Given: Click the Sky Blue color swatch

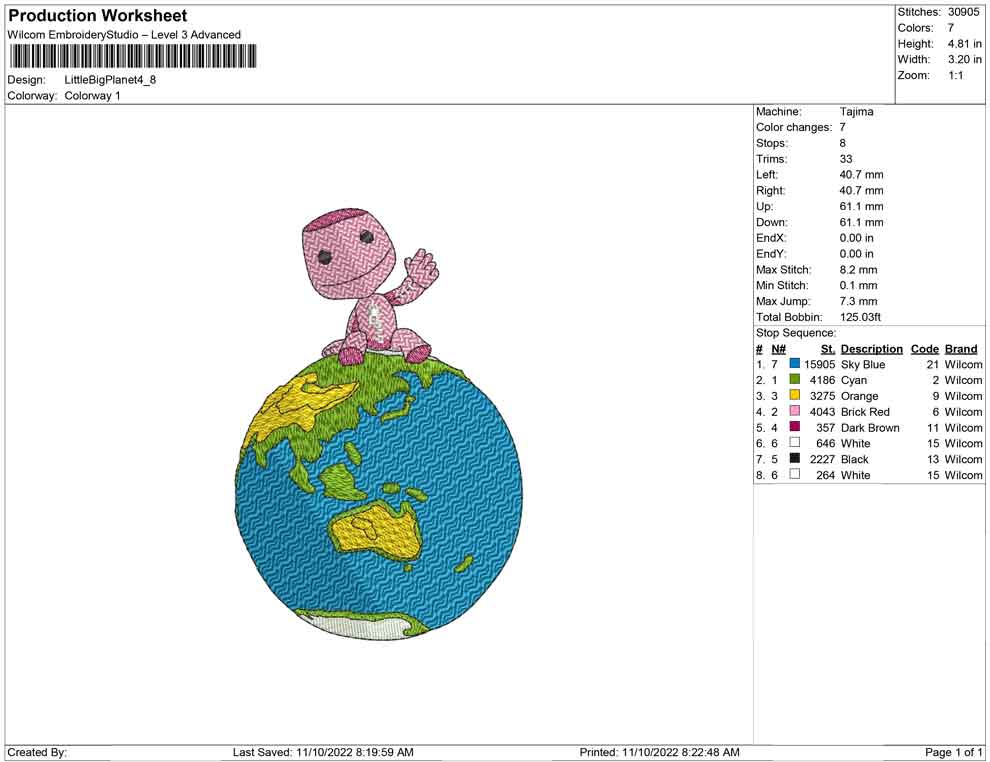Looking at the screenshot, I should click(794, 364).
